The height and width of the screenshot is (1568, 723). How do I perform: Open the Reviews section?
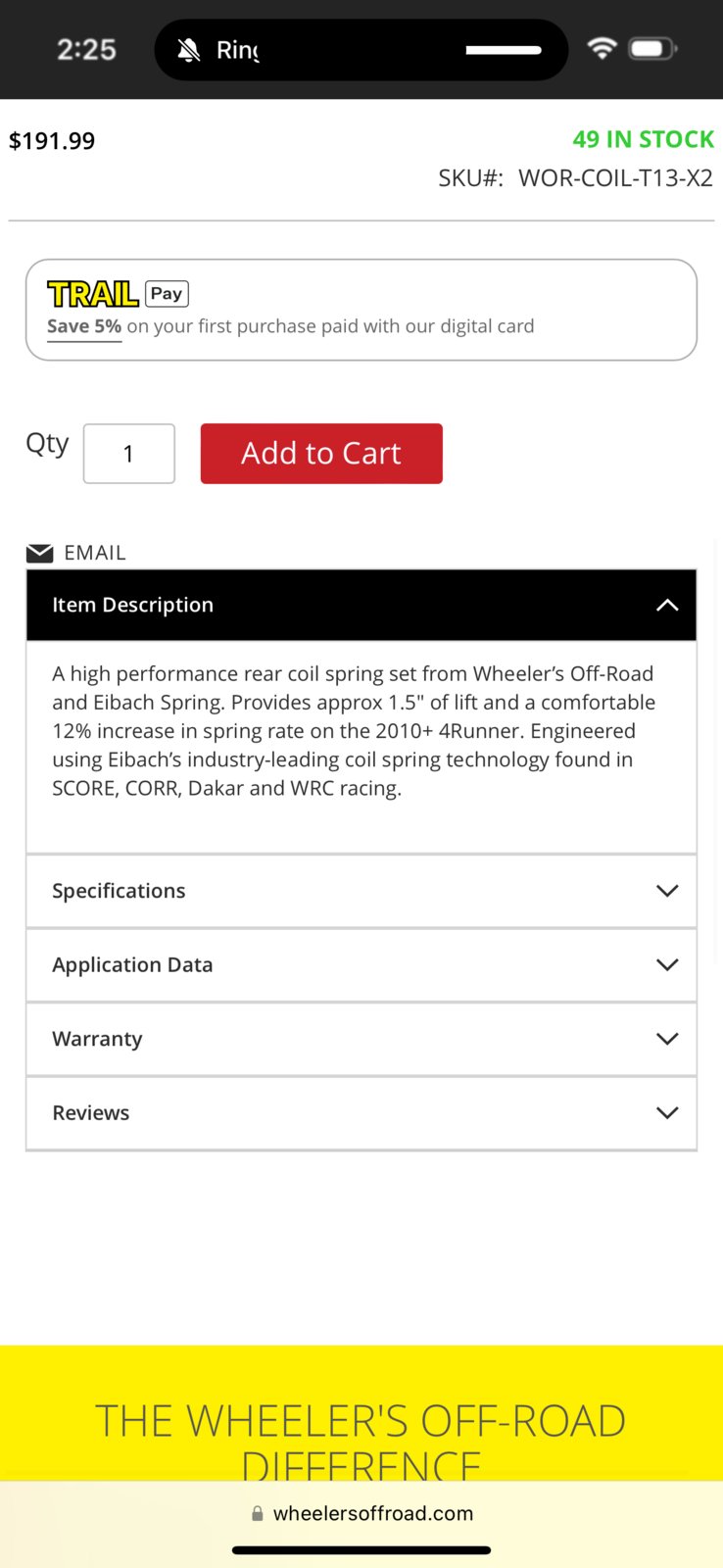(x=361, y=1113)
